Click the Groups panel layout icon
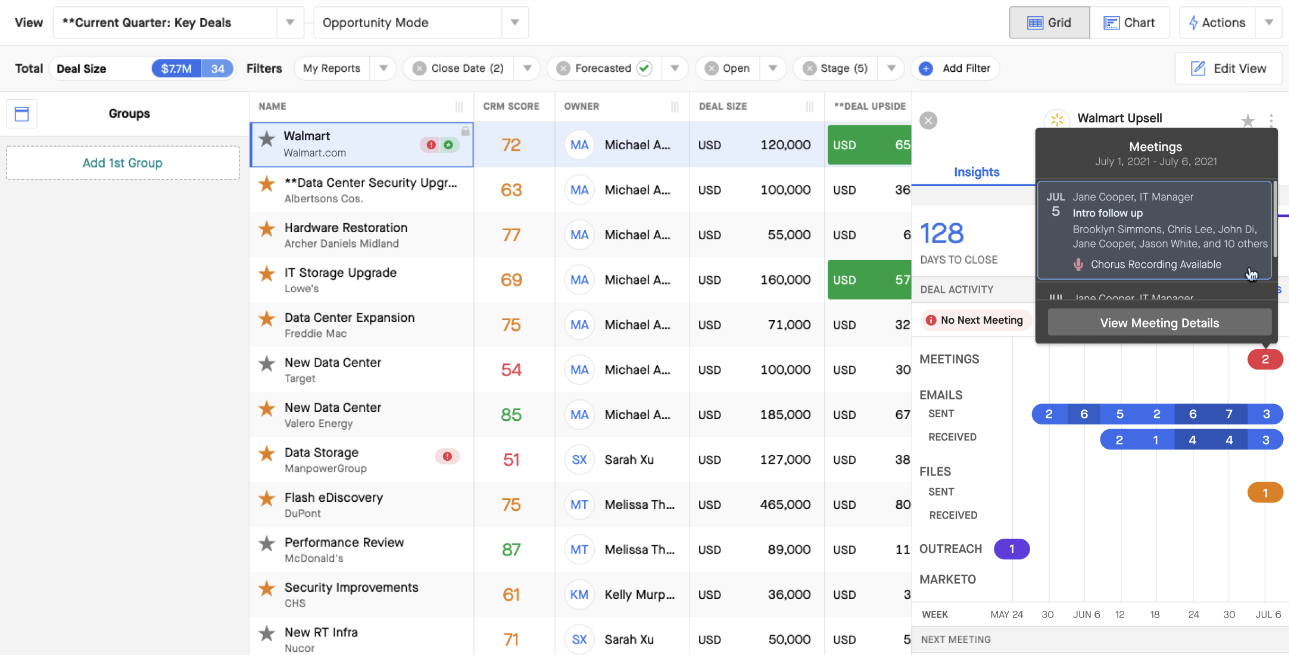Image resolution: width=1289 pixels, height=655 pixels. click(22, 114)
